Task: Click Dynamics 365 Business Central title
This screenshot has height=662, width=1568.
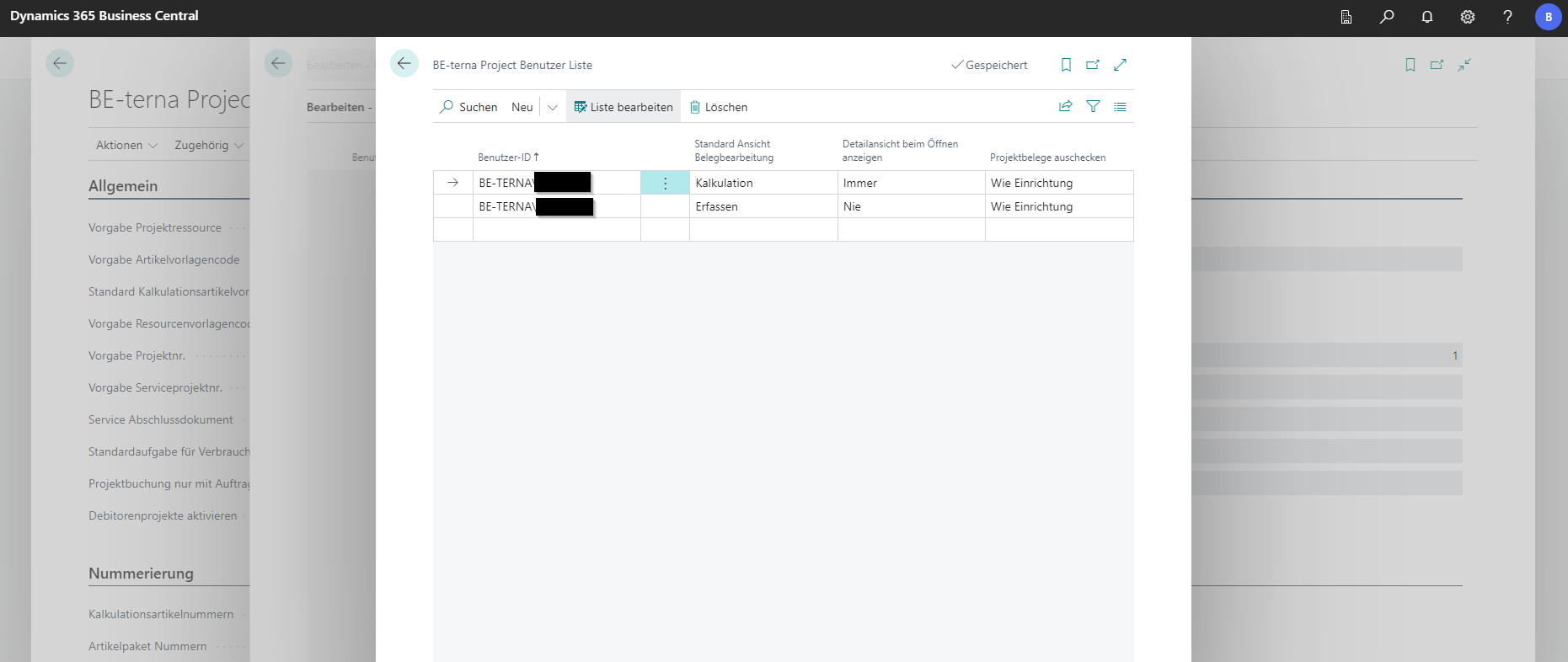Action: pos(104,16)
